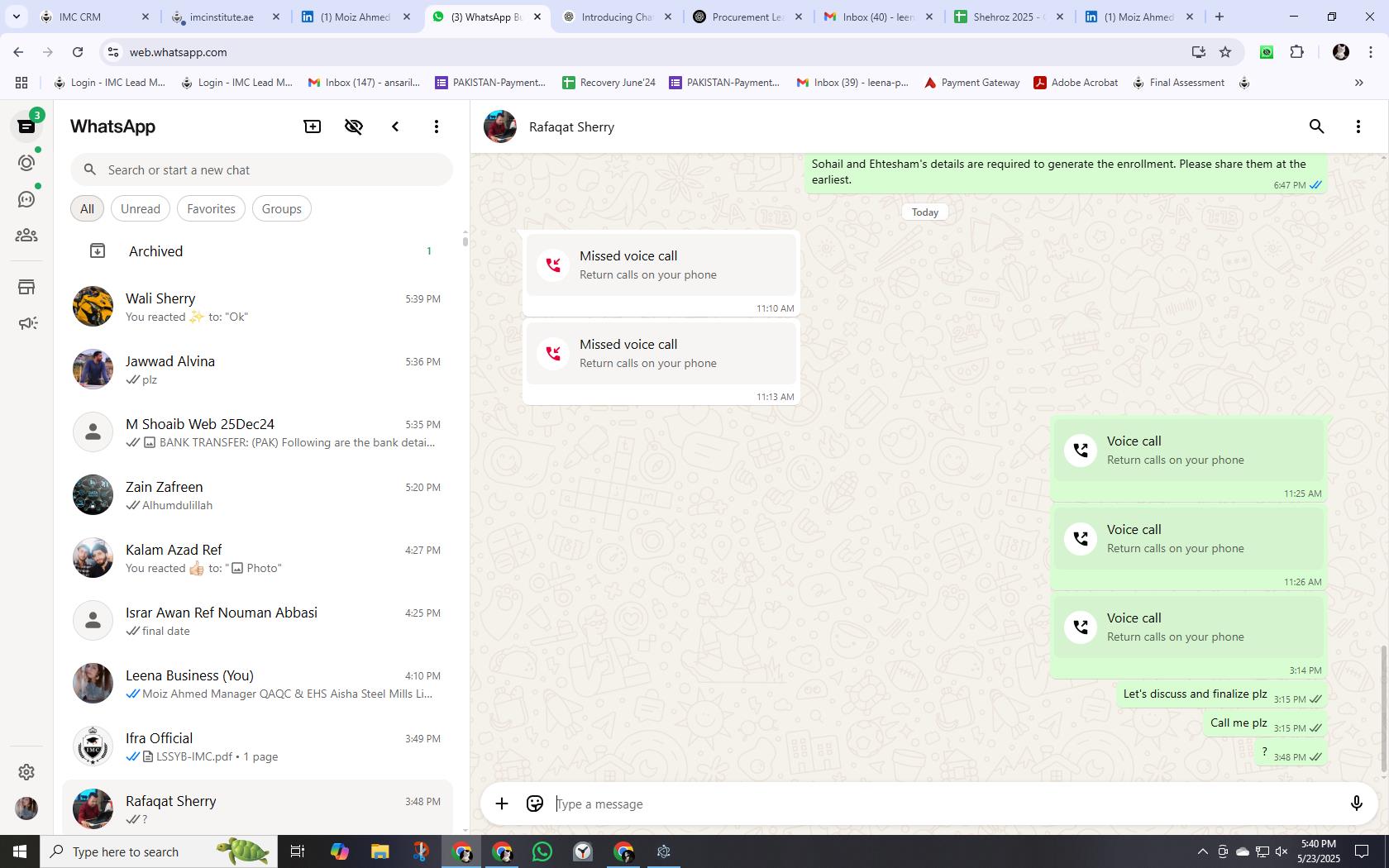
Task: Show hidden system tray icons
Action: point(1203,851)
